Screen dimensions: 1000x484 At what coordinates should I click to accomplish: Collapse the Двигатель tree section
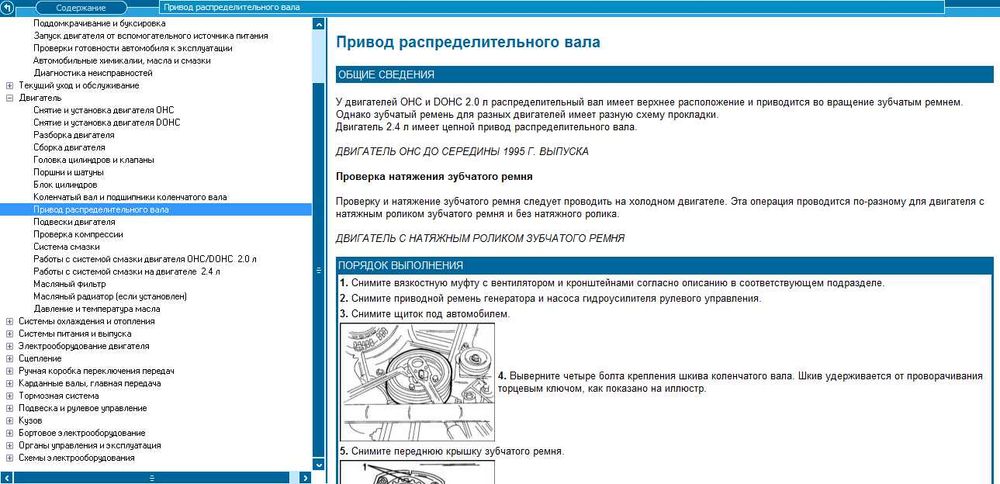(x=9, y=98)
